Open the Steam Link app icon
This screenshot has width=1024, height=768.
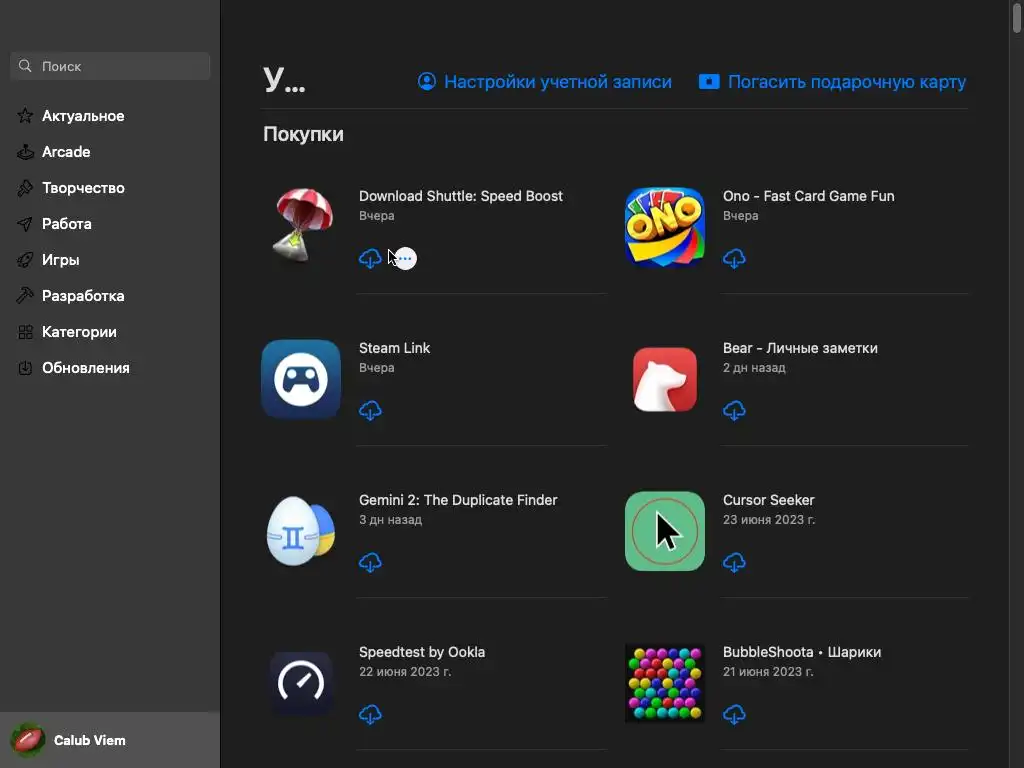point(301,379)
